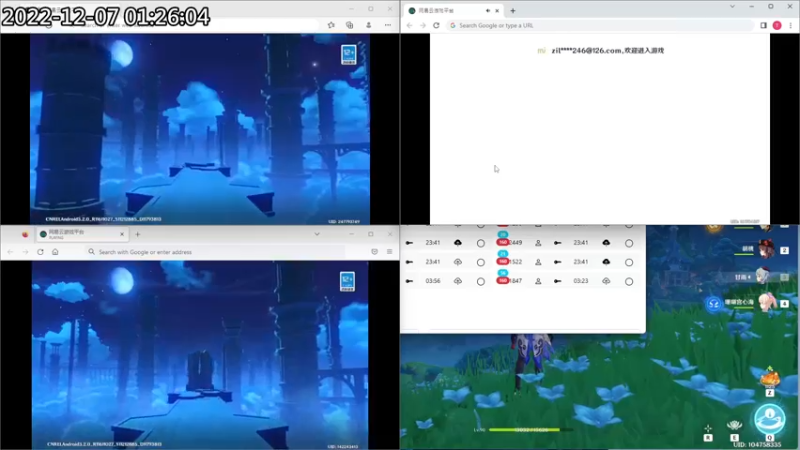Expand Chrome tab search chevron
The width and height of the screenshot is (800, 450).
tap(732, 7)
